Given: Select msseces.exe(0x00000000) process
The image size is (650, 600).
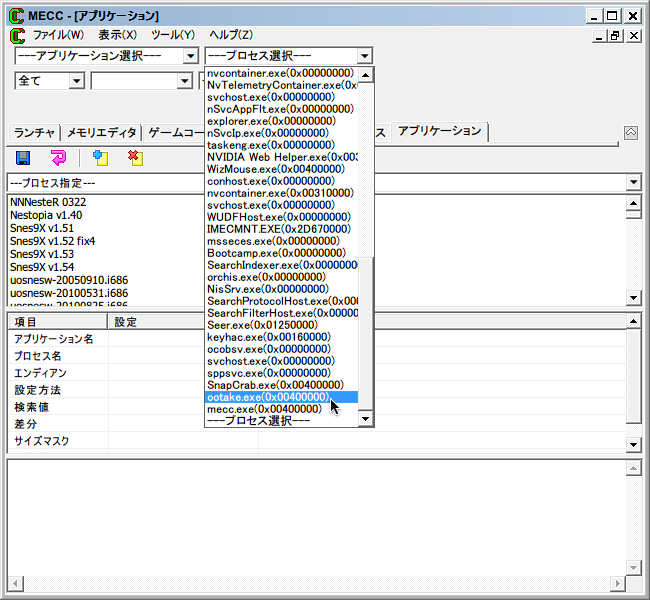Looking at the screenshot, I should tap(281, 241).
